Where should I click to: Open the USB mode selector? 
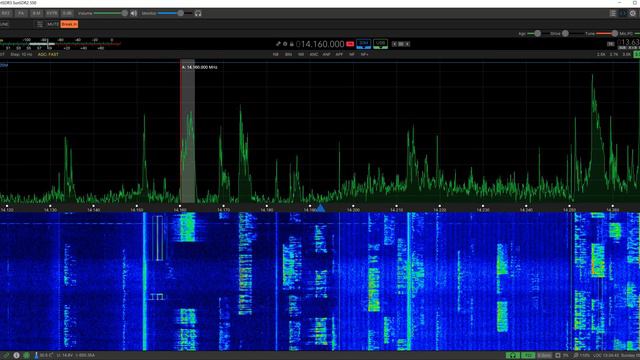380,44
